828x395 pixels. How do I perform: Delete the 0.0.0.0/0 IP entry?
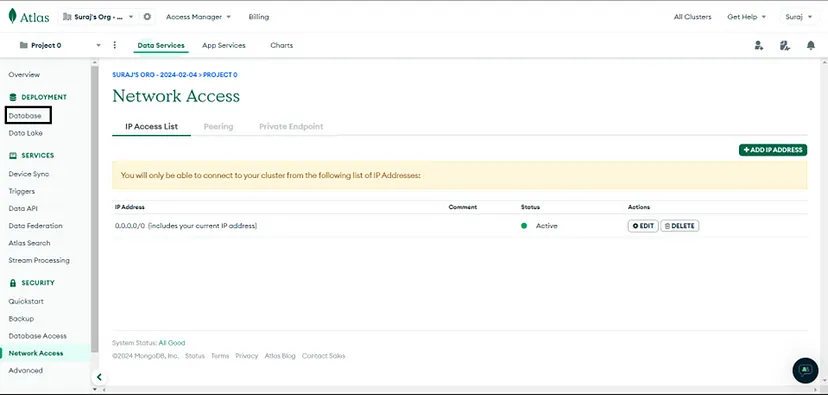[680, 226]
